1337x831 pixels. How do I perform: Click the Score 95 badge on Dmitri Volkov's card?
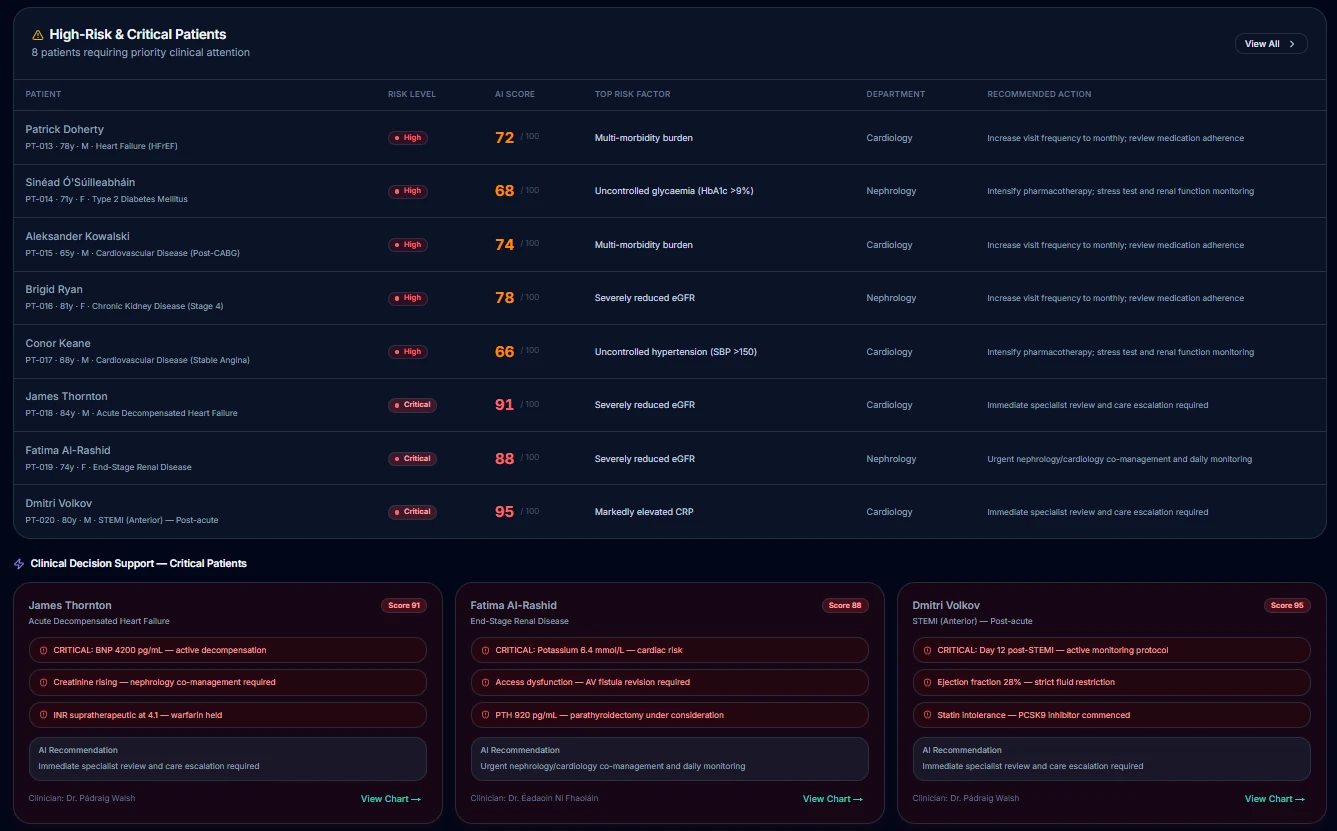pyautogui.click(x=1288, y=605)
